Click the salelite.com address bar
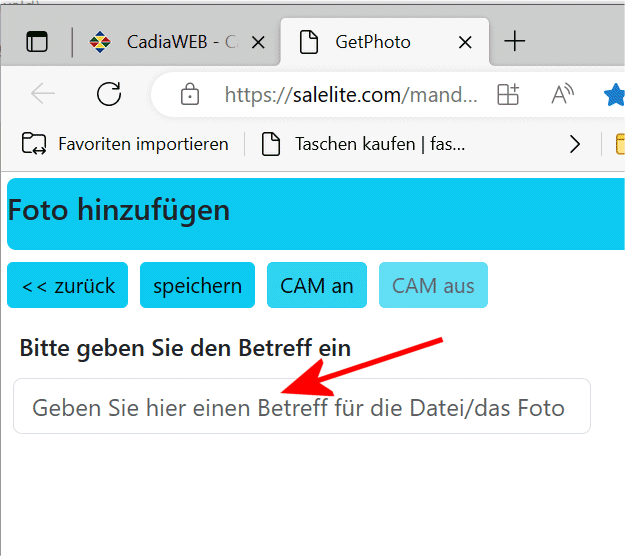Image resolution: width=625 pixels, height=556 pixels. coord(351,95)
